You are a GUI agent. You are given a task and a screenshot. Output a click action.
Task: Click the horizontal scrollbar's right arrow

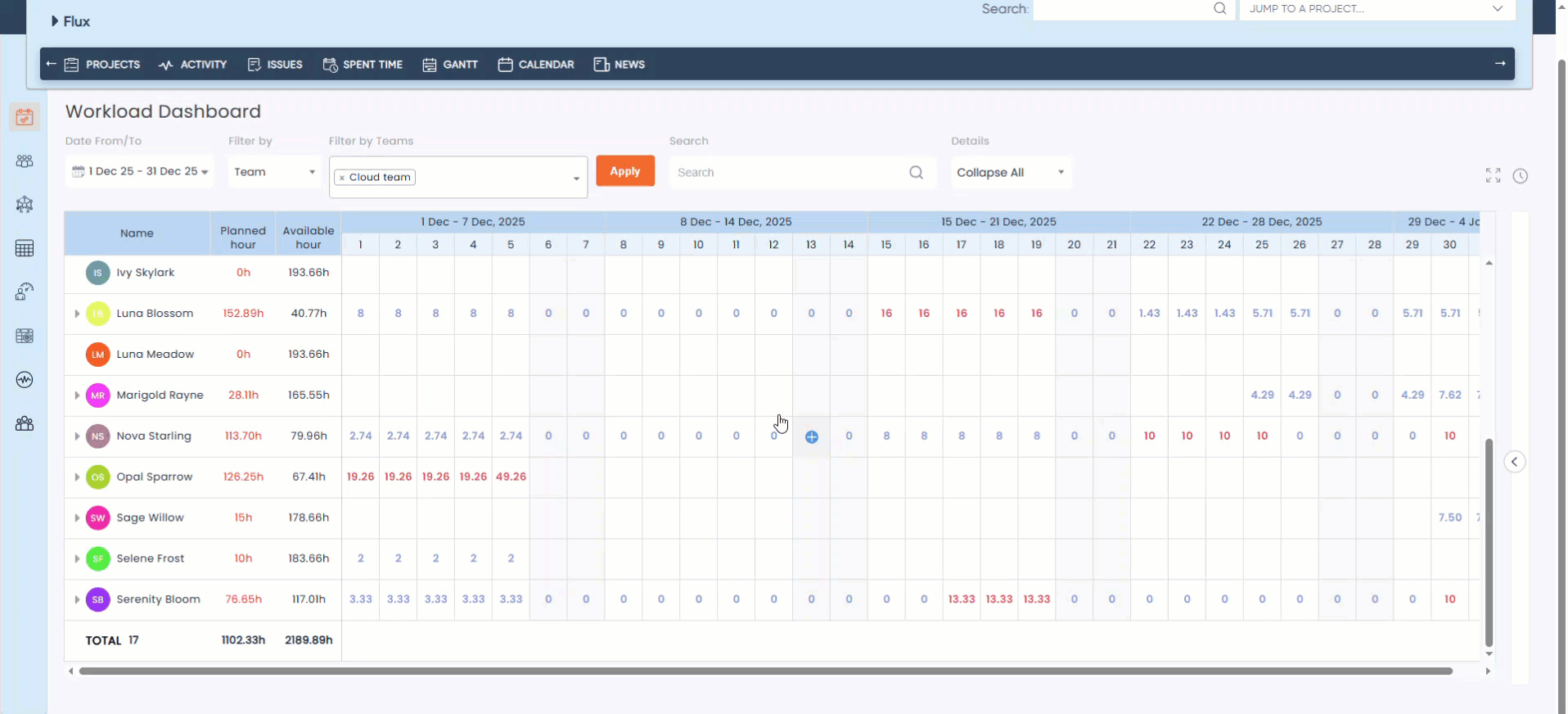1488,671
